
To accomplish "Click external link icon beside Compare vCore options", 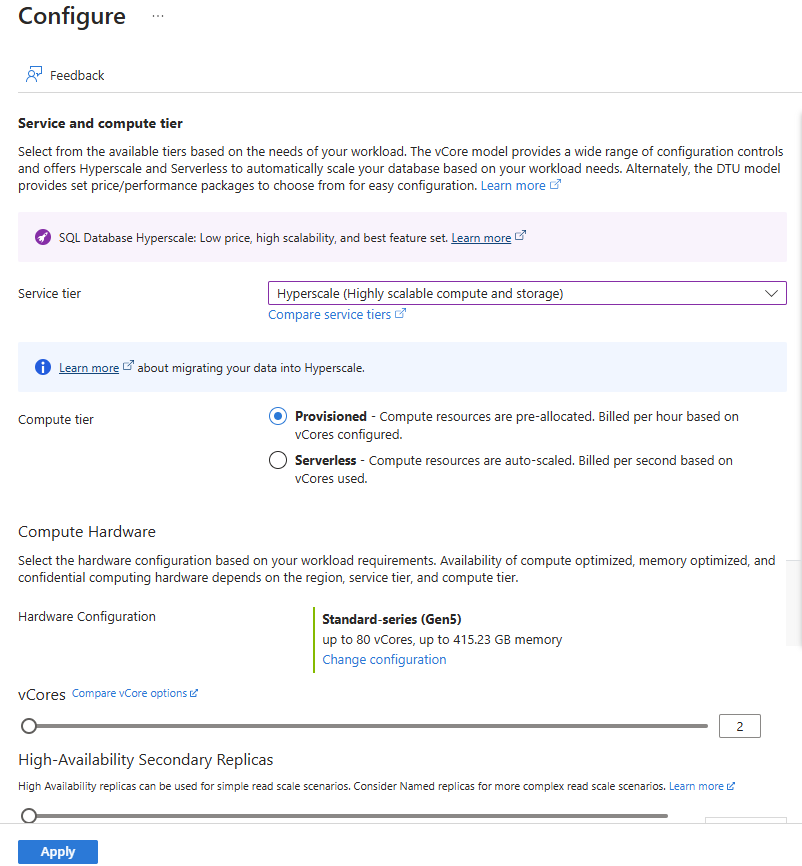I will [x=195, y=692].
